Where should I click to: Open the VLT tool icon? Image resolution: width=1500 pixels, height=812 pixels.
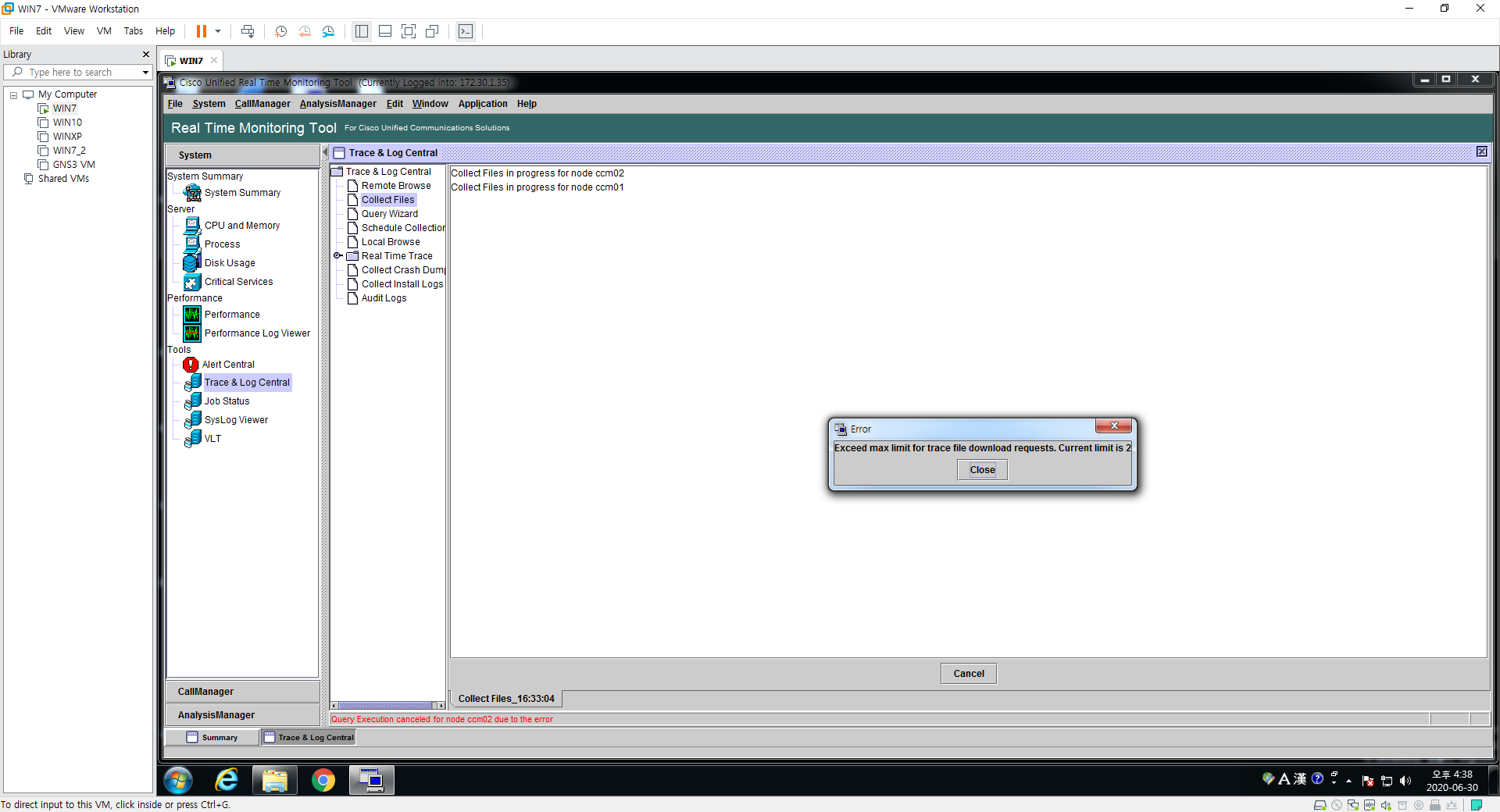[192, 439]
